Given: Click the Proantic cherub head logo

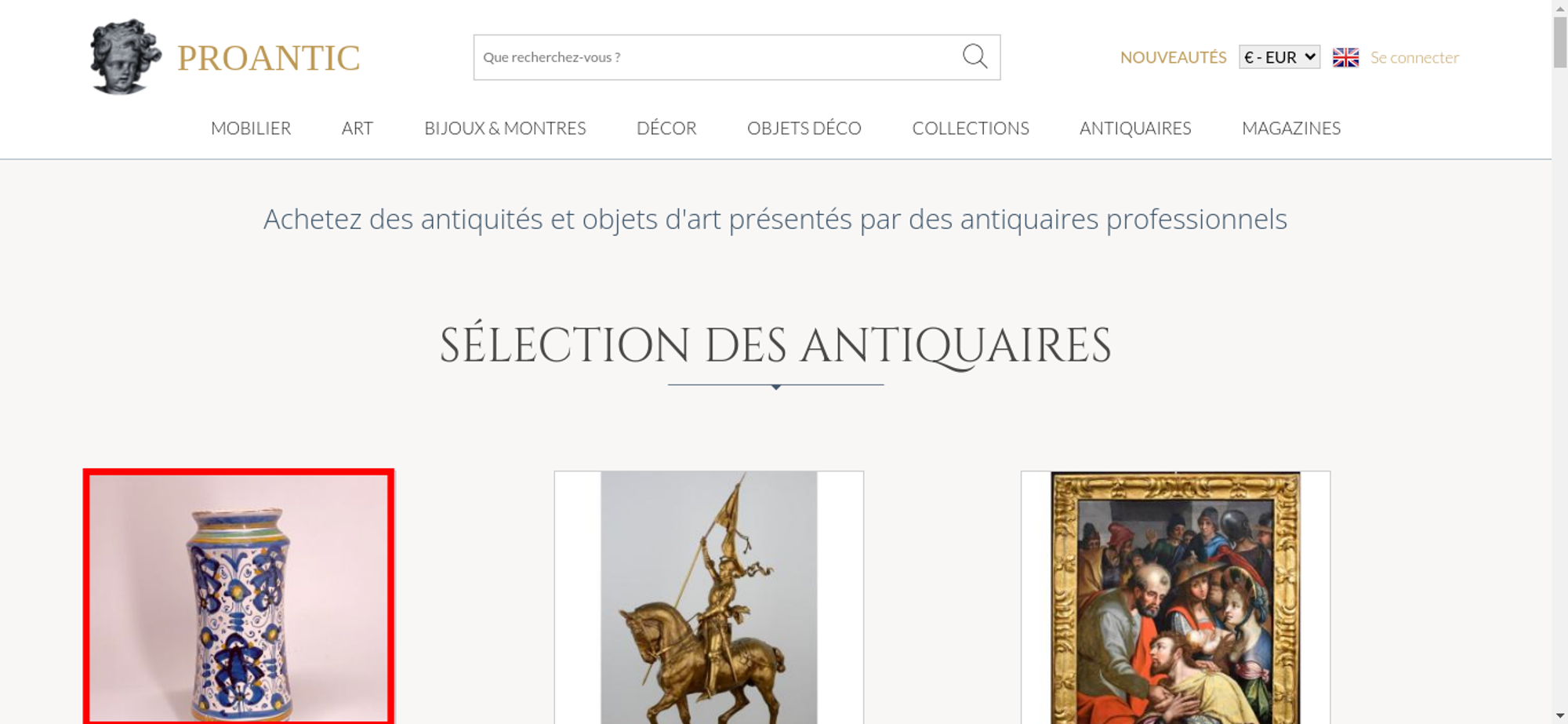Looking at the screenshot, I should 125,56.
